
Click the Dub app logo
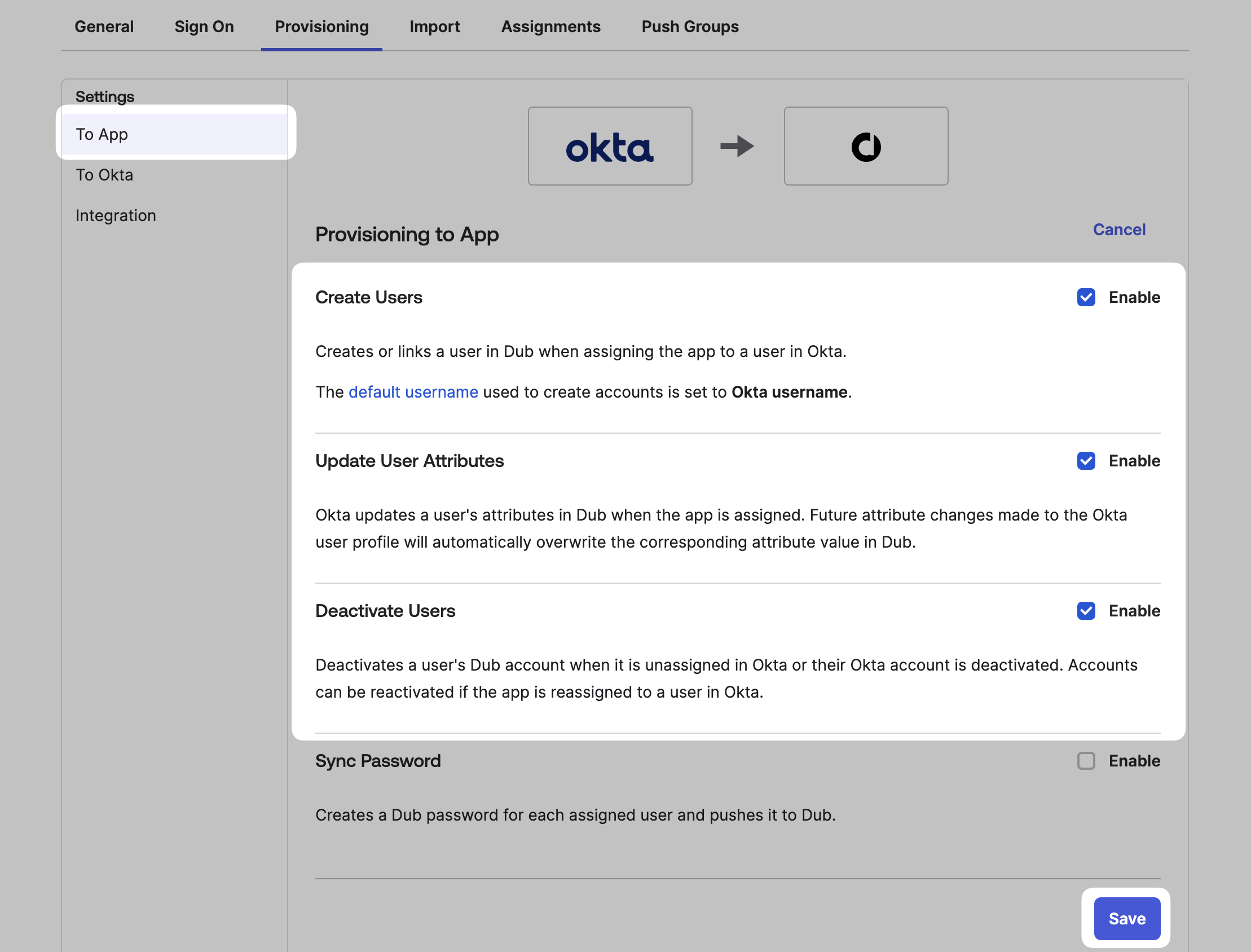point(866,147)
